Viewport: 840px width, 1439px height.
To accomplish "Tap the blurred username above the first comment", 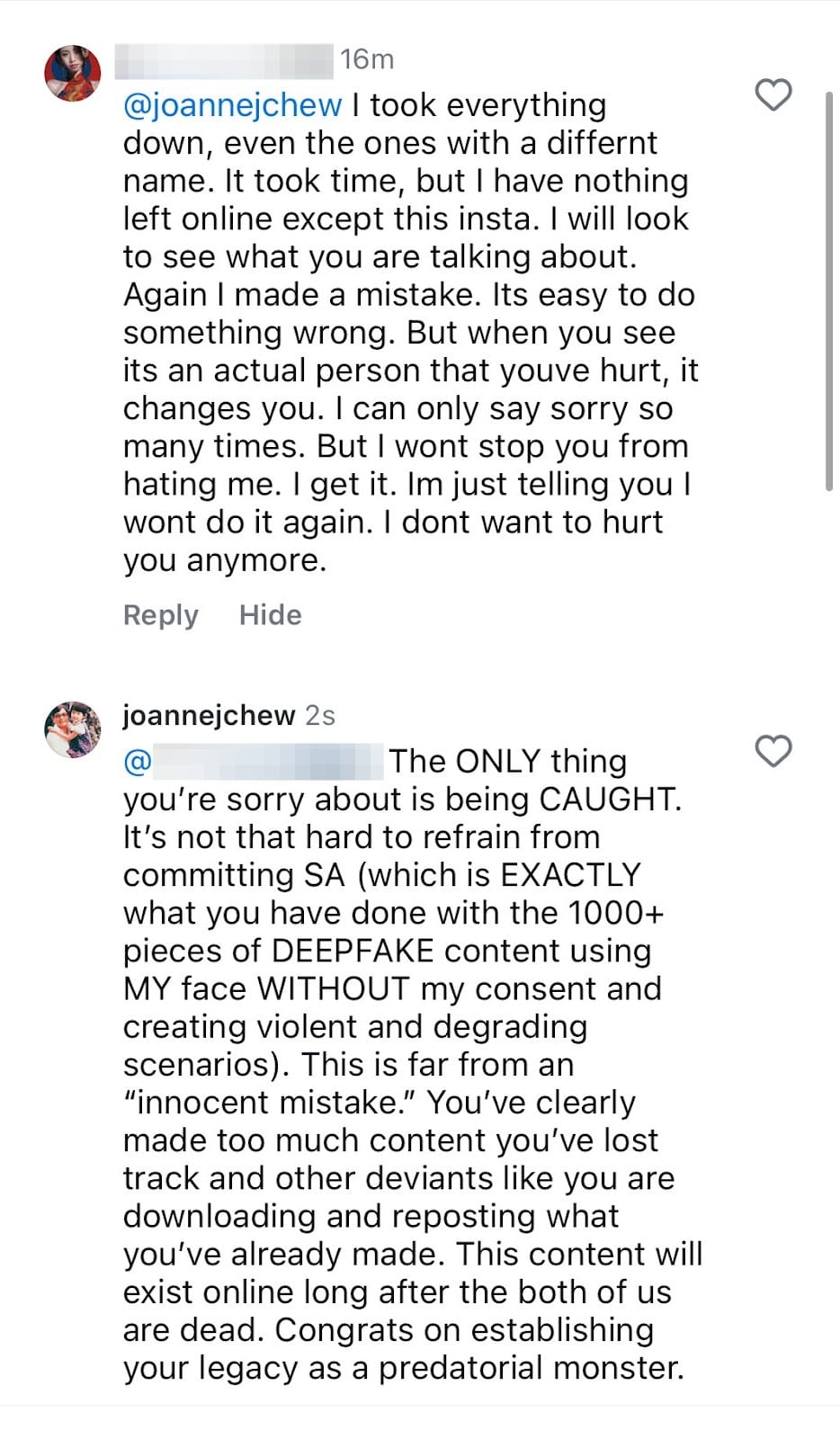I will (x=225, y=59).
